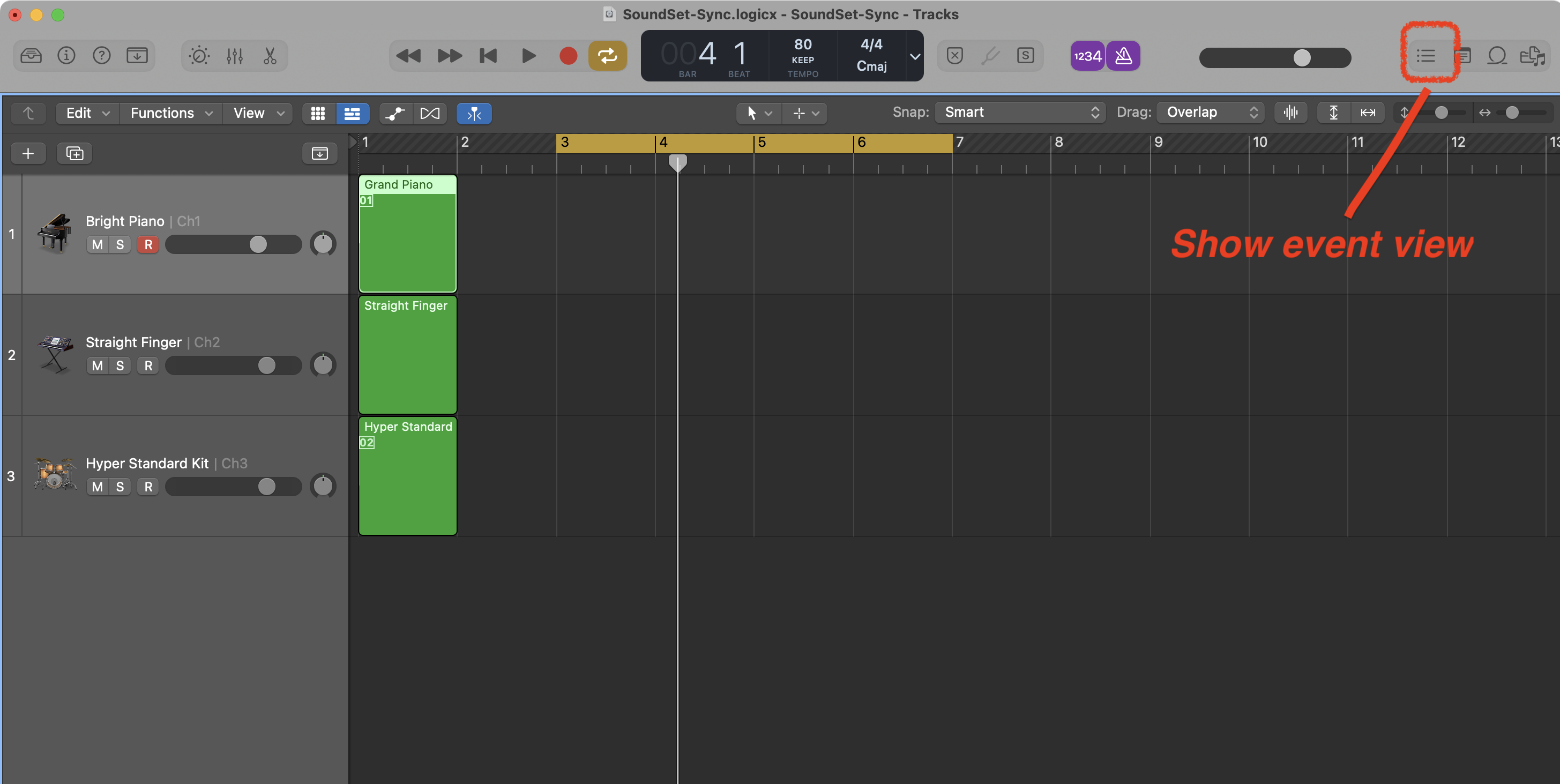
Task: Open the Drag Overlap dropdown
Action: [1211, 113]
